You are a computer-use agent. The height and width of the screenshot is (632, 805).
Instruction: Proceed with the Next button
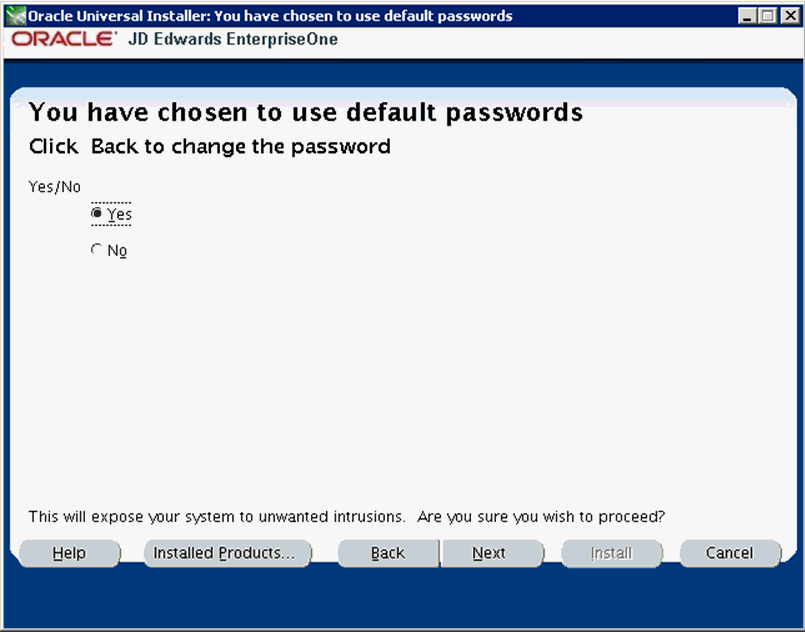[x=489, y=553]
